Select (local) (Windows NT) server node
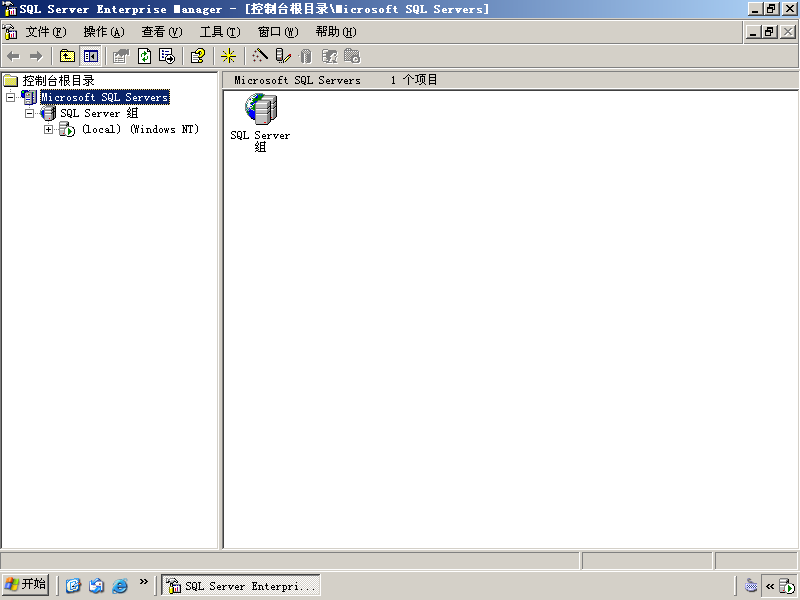The height and width of the screenshot is (600, 800). click(x=140, y=130)
